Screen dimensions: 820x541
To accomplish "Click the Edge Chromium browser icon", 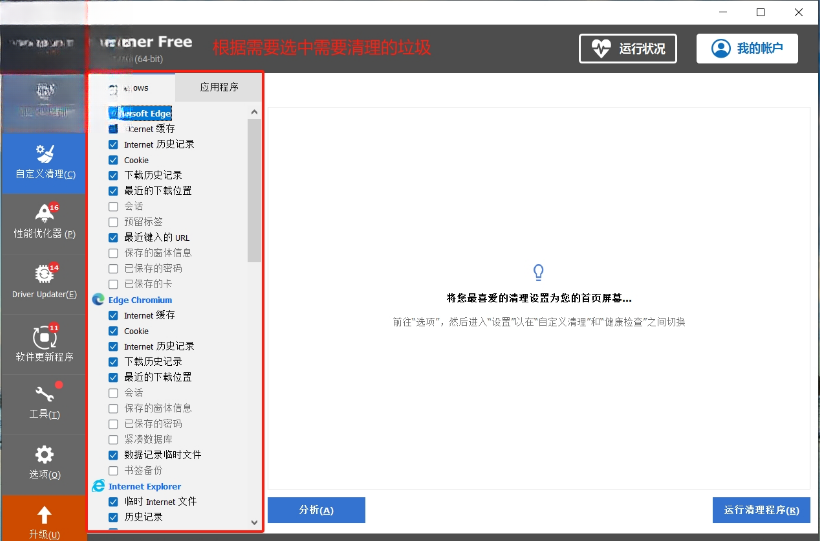I will pos(98,299).
